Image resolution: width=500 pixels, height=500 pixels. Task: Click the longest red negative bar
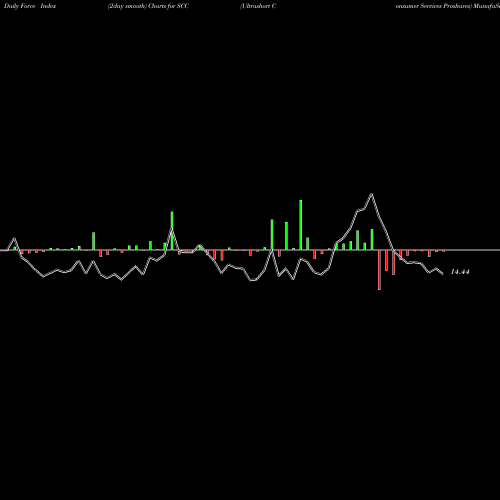[x=379, y=270]
